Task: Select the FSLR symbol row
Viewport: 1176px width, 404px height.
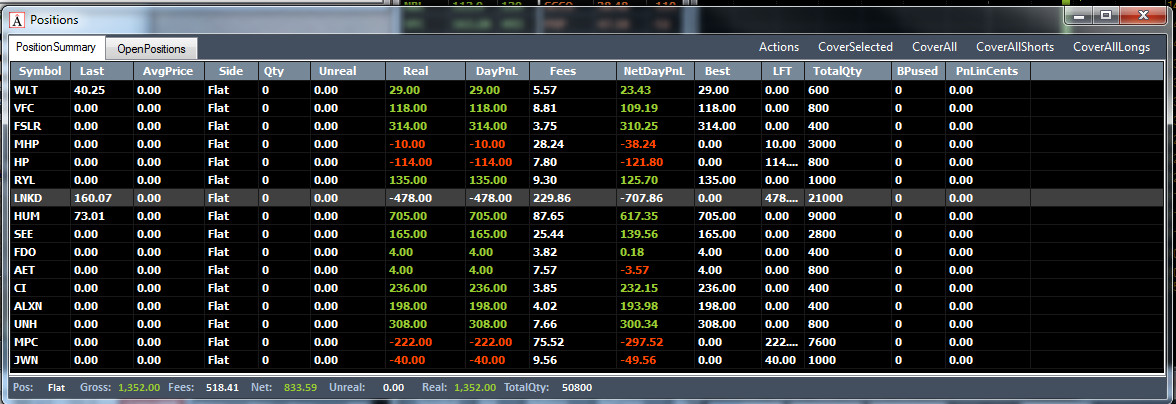Action: [588, 125]
